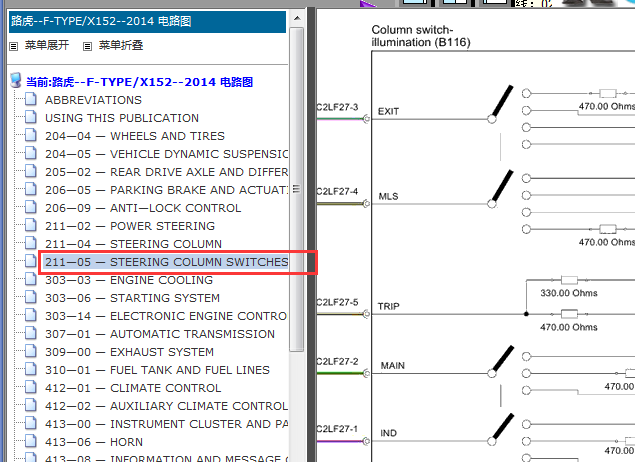
Task: Open 413-06 HORN entry
Action: click(94, 442)
